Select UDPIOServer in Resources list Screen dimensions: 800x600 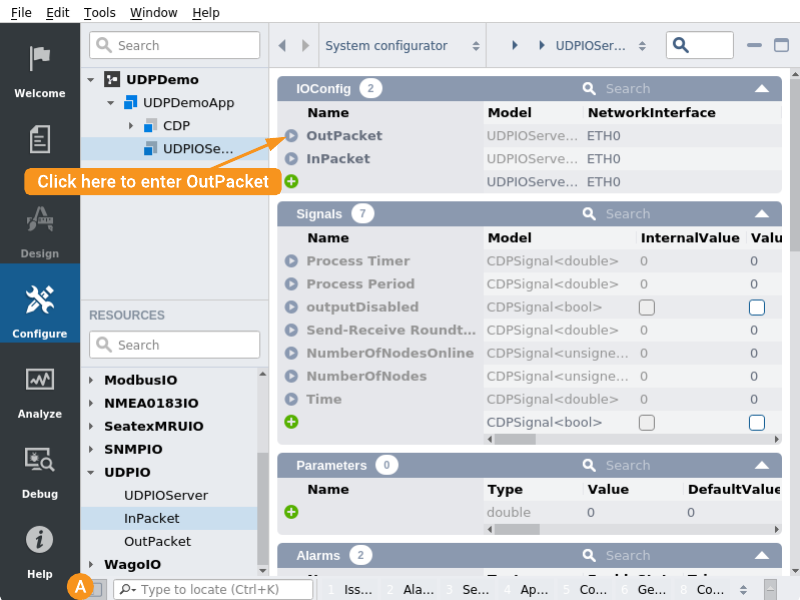coord(165,495)
